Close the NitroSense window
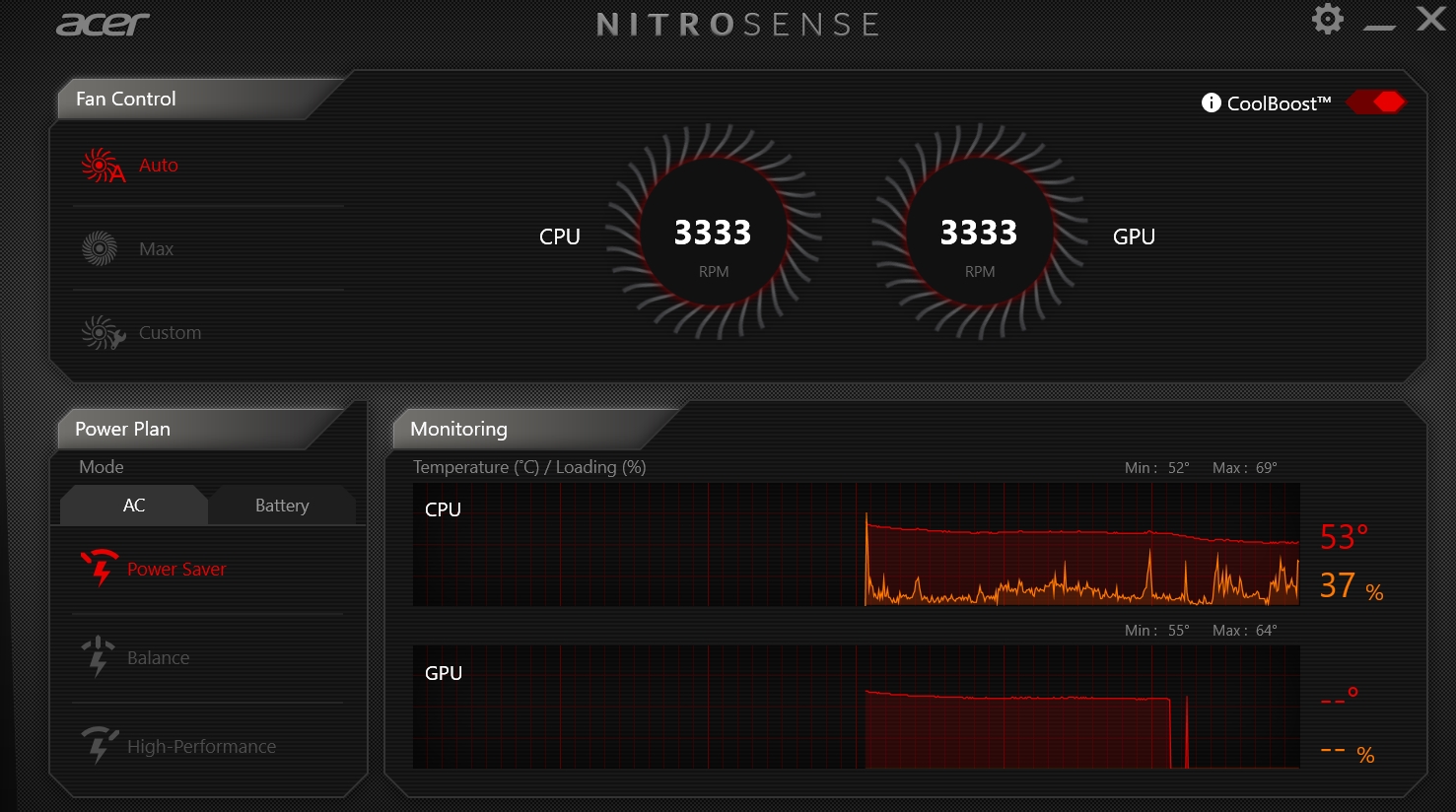The height and width of the screenshot is (812, 1456). (1431, 18)
